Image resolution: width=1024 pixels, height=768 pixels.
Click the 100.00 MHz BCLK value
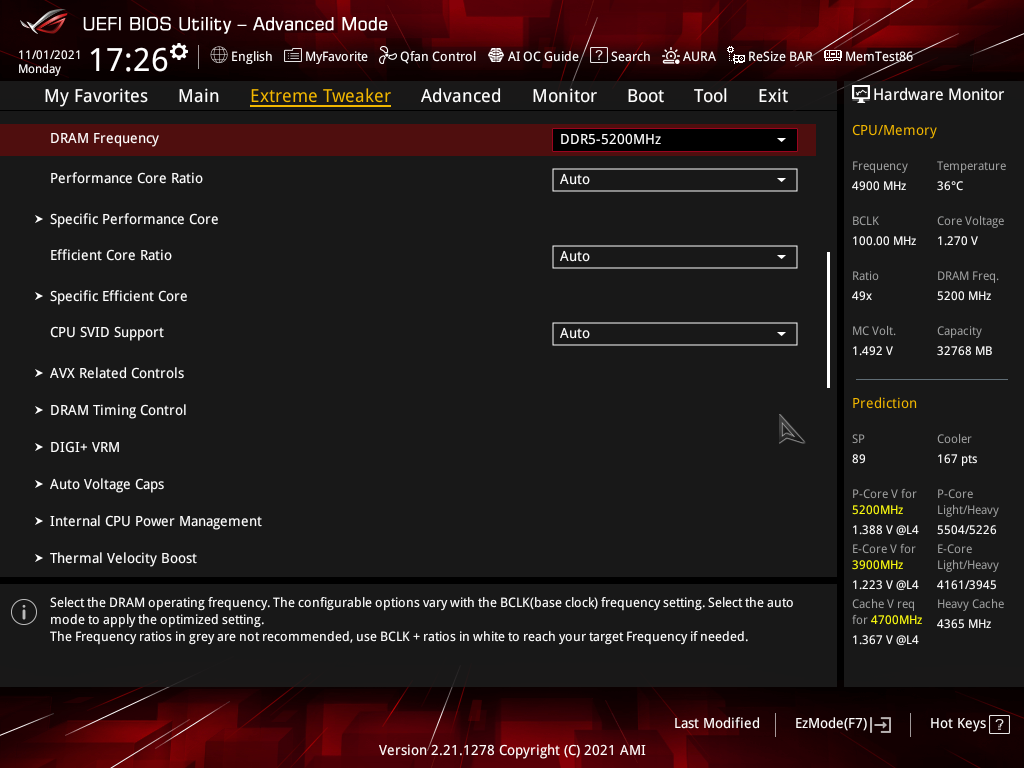tap(884, 241)
